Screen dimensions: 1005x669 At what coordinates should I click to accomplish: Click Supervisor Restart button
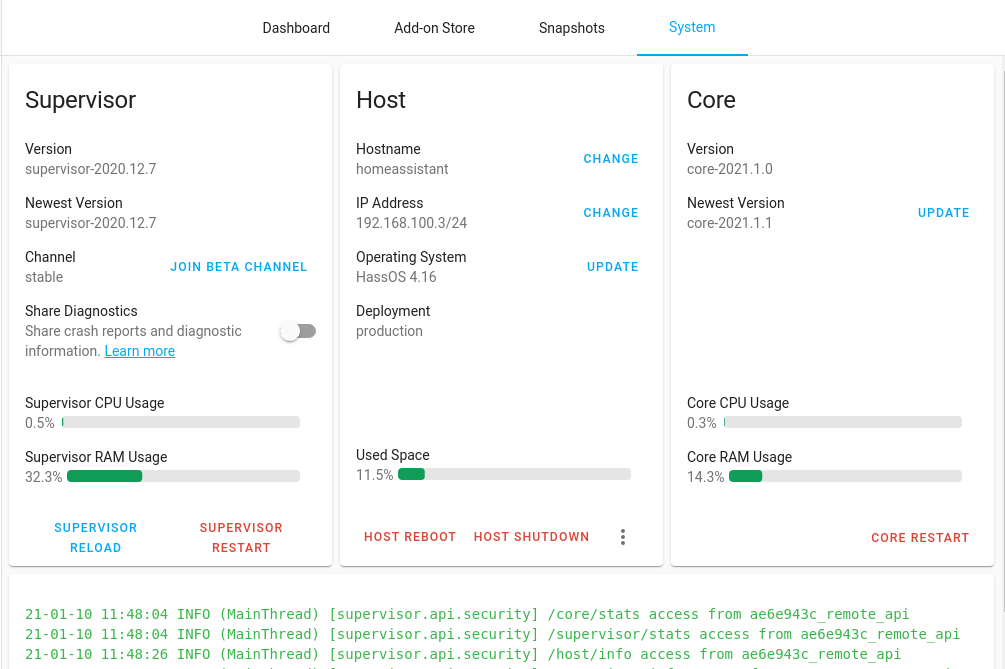(241, 538)
